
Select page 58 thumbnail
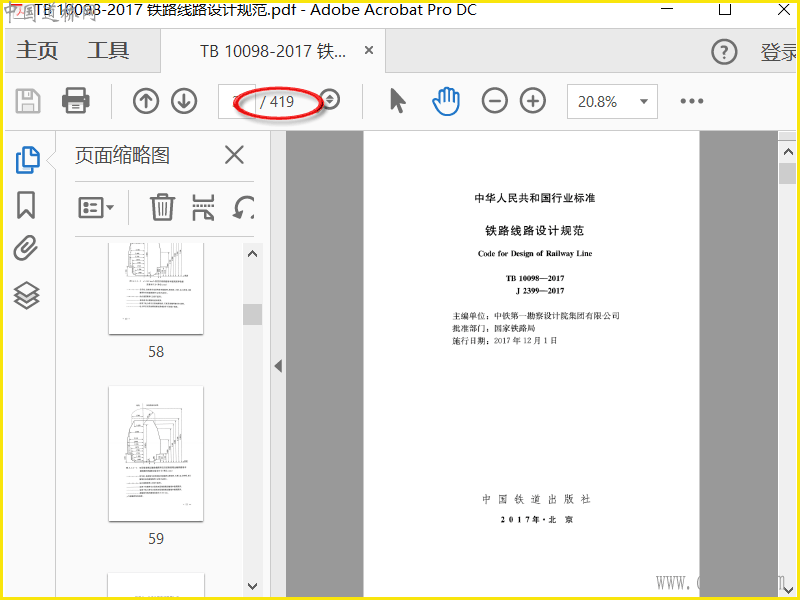coord(156,288)
